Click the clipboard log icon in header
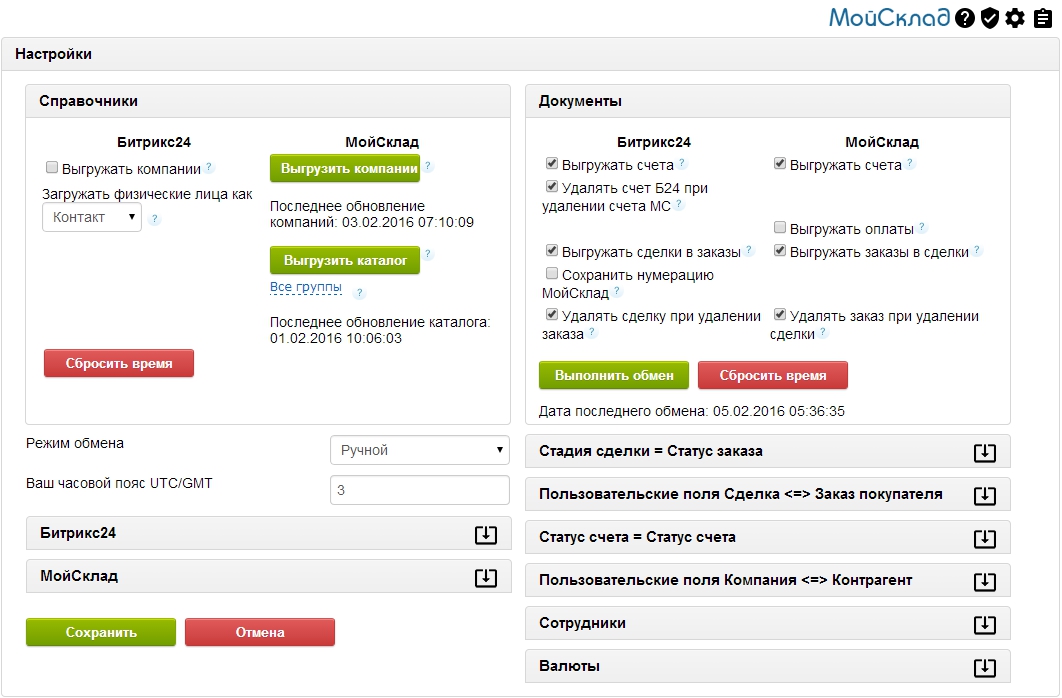 (x=1042, y=18)
